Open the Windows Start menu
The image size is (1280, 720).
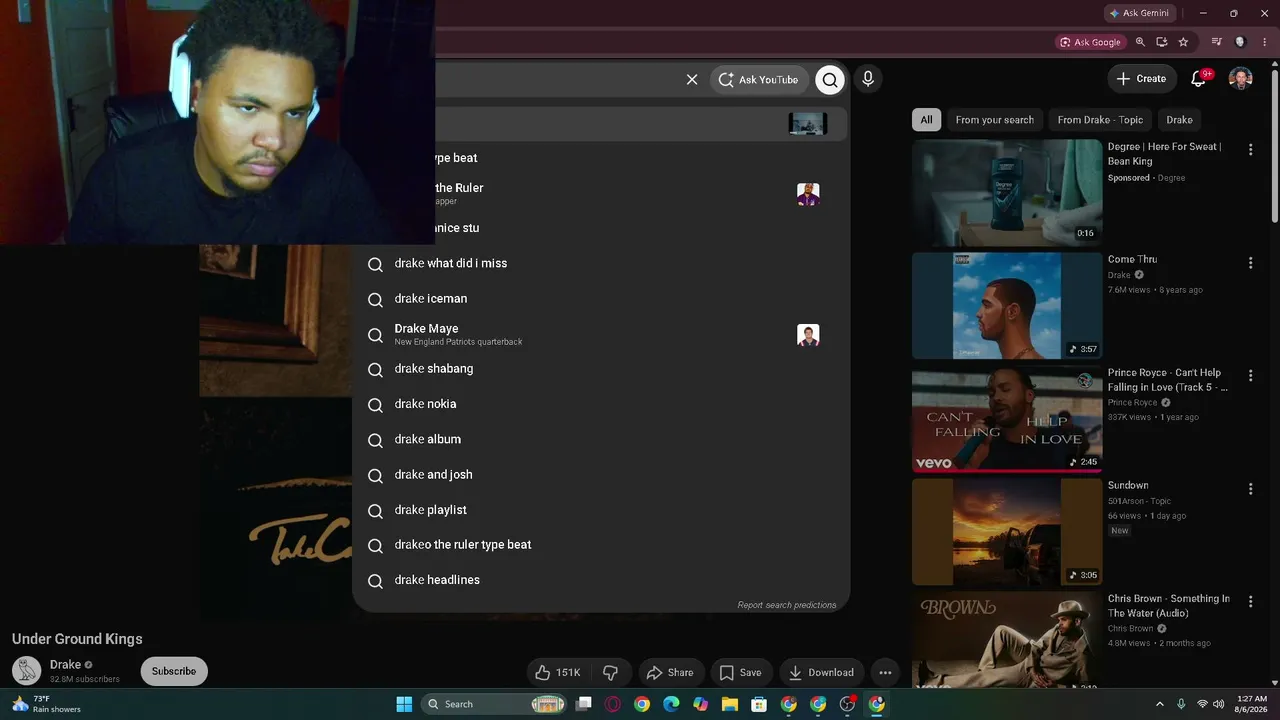(x=404, y=704)
